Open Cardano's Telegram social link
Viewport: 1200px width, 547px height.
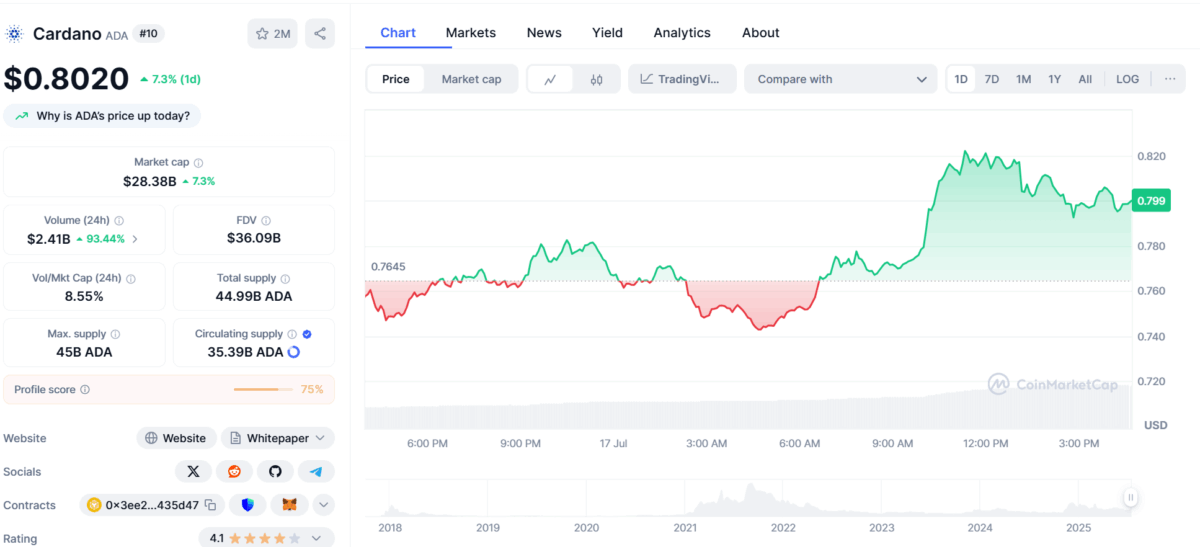coord(316,471)
